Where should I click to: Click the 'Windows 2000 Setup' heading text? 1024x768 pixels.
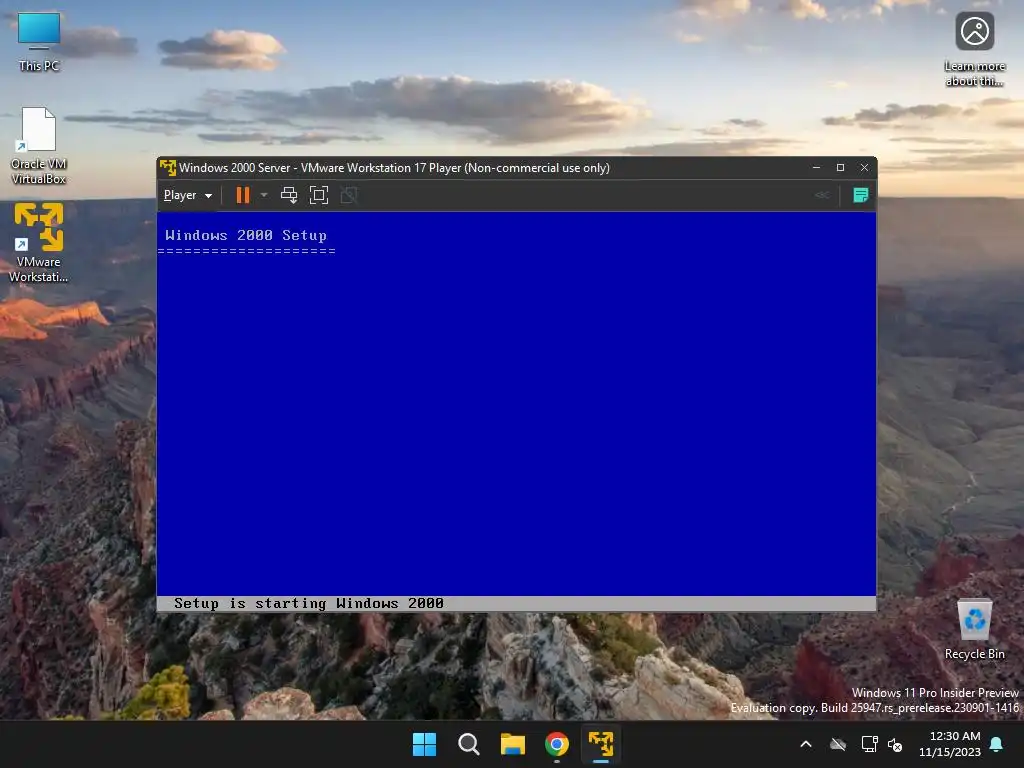click(246, 235)
